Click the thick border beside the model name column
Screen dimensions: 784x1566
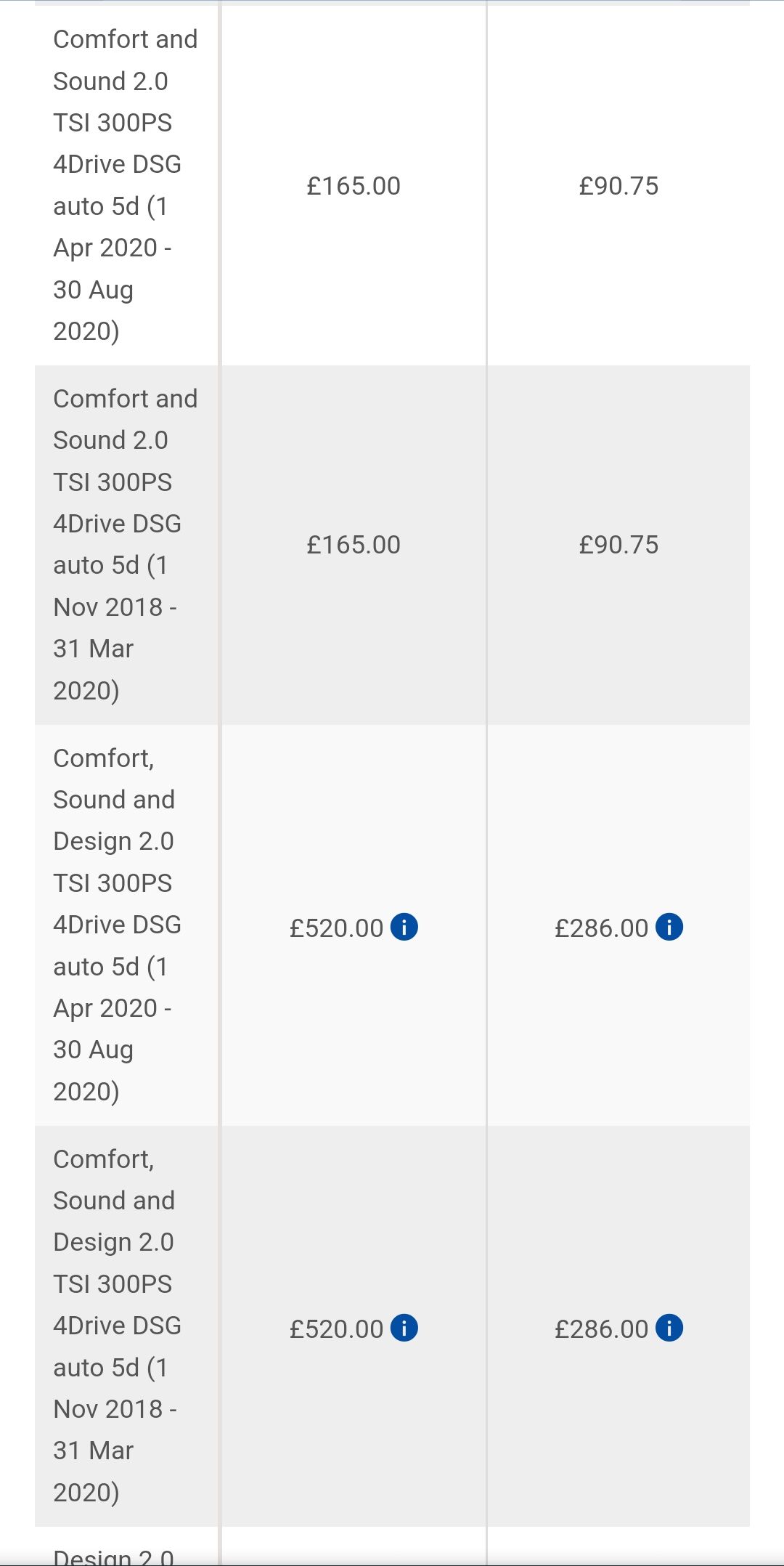[219, 726]
